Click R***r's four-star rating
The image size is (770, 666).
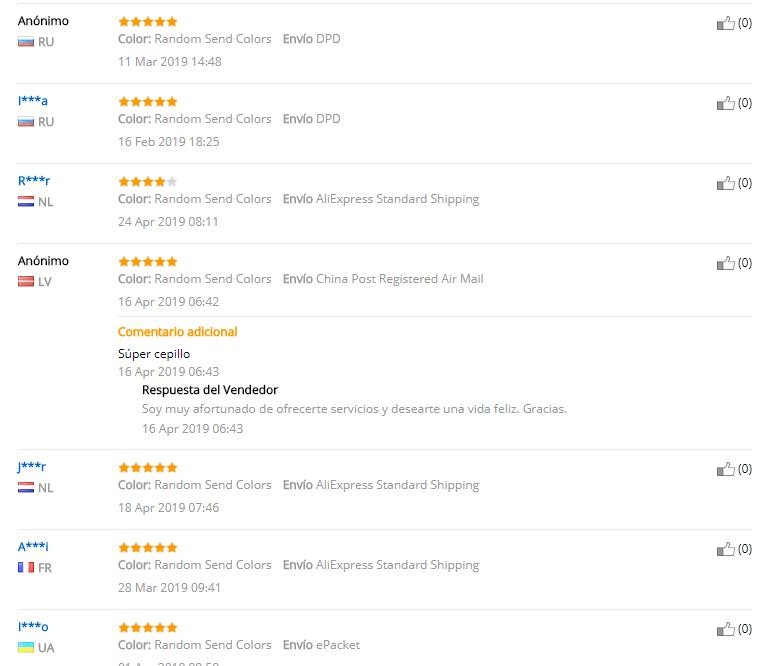pos(147,181)
